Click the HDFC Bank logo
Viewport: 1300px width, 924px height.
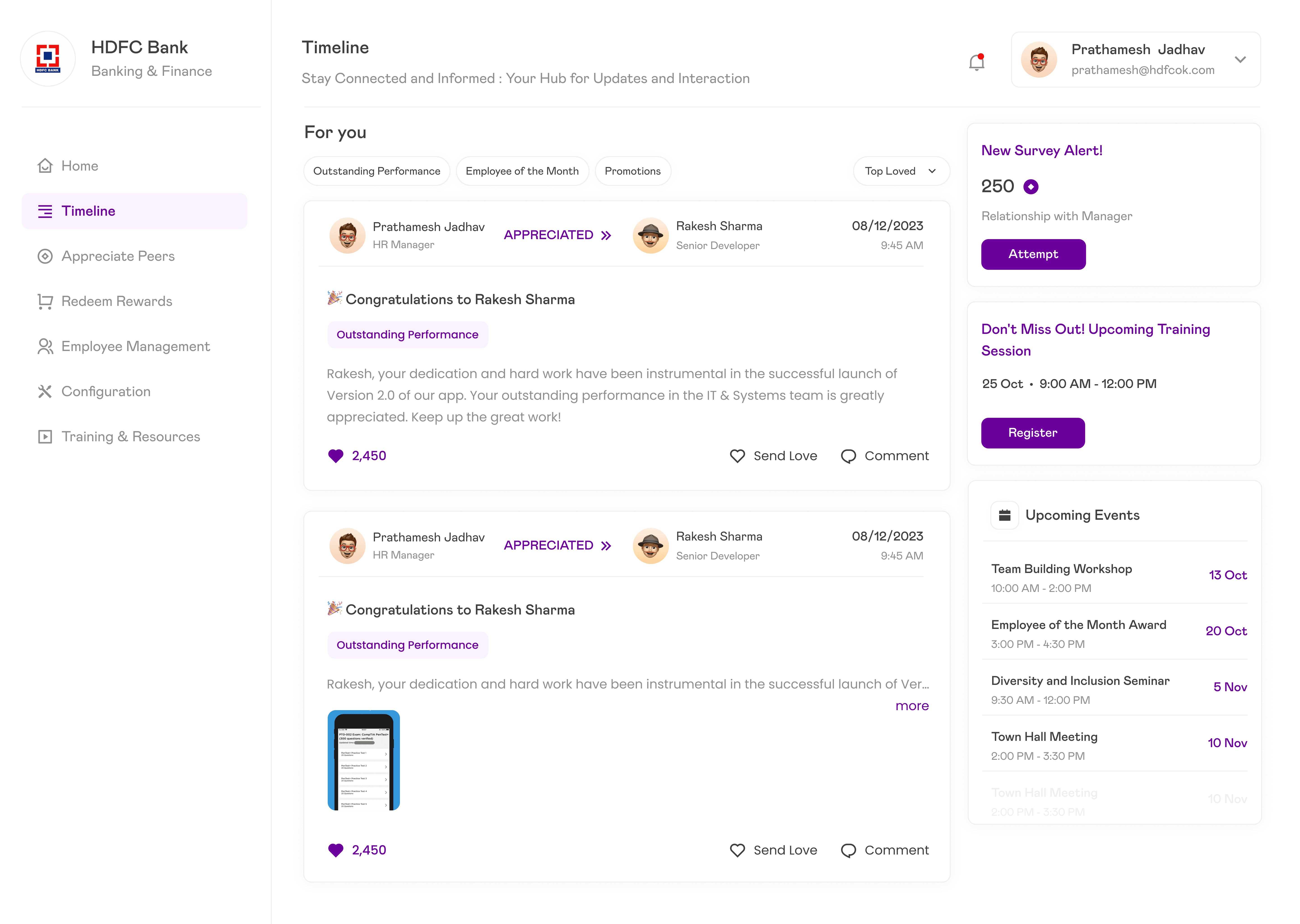[x=48, y=59]
